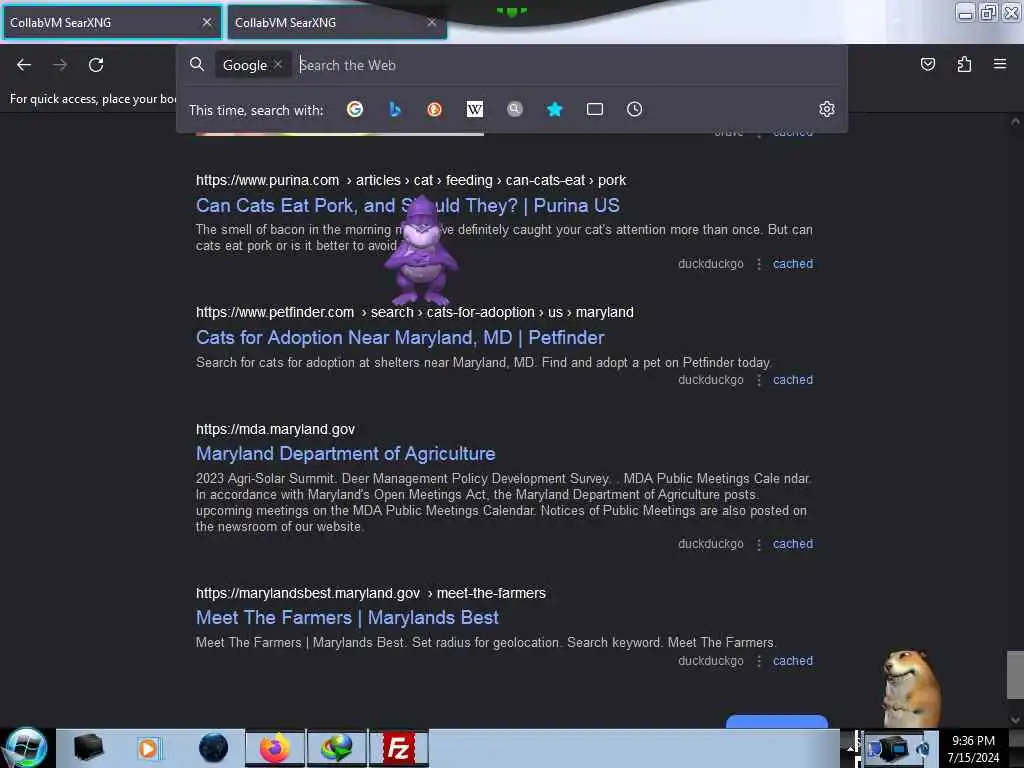Open Cats for Adoption Near Maryland result
The image size is (1024, 768).
[400, 338]
